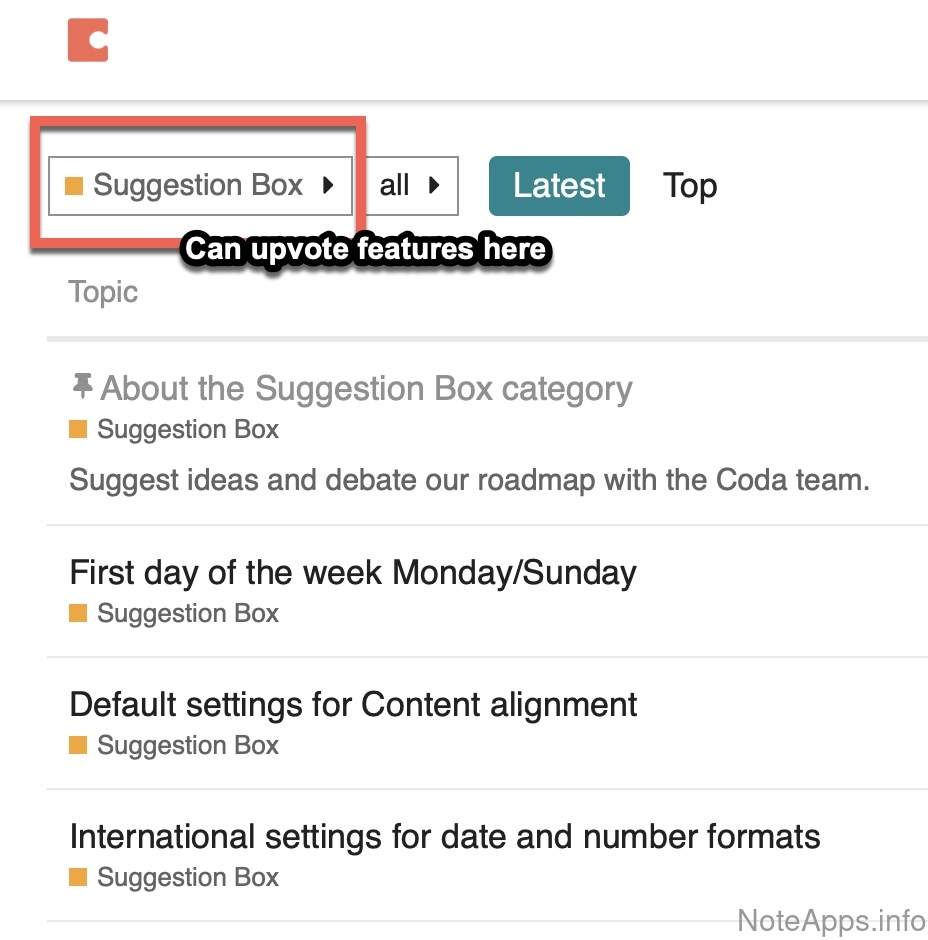Click orange square in Suggestion Box dropdown
Screen dimensions: 928x940
tap(73, 186)
